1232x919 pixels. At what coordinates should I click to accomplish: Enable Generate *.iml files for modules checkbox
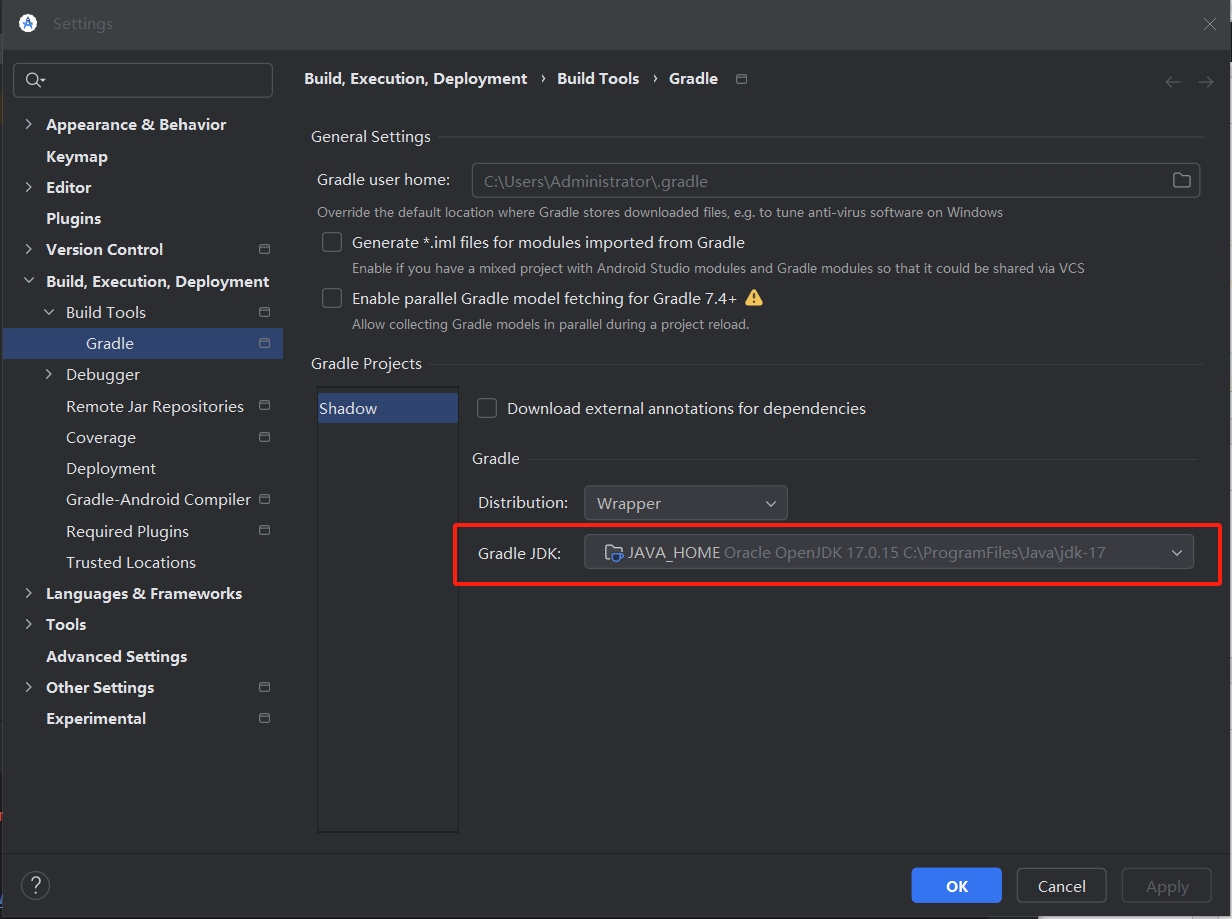pos(332,242)
